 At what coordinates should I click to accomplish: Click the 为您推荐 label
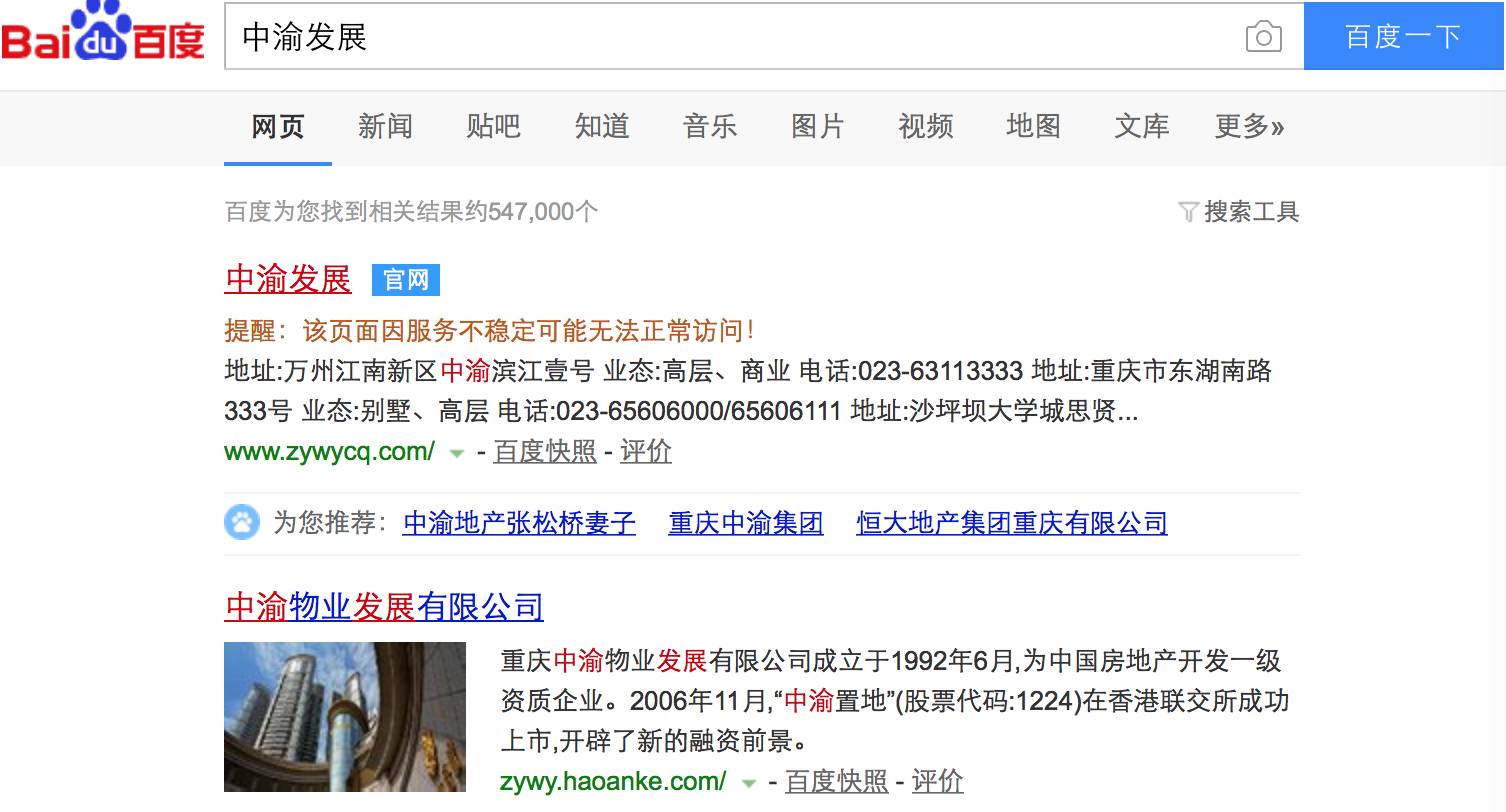coord(331,523)
